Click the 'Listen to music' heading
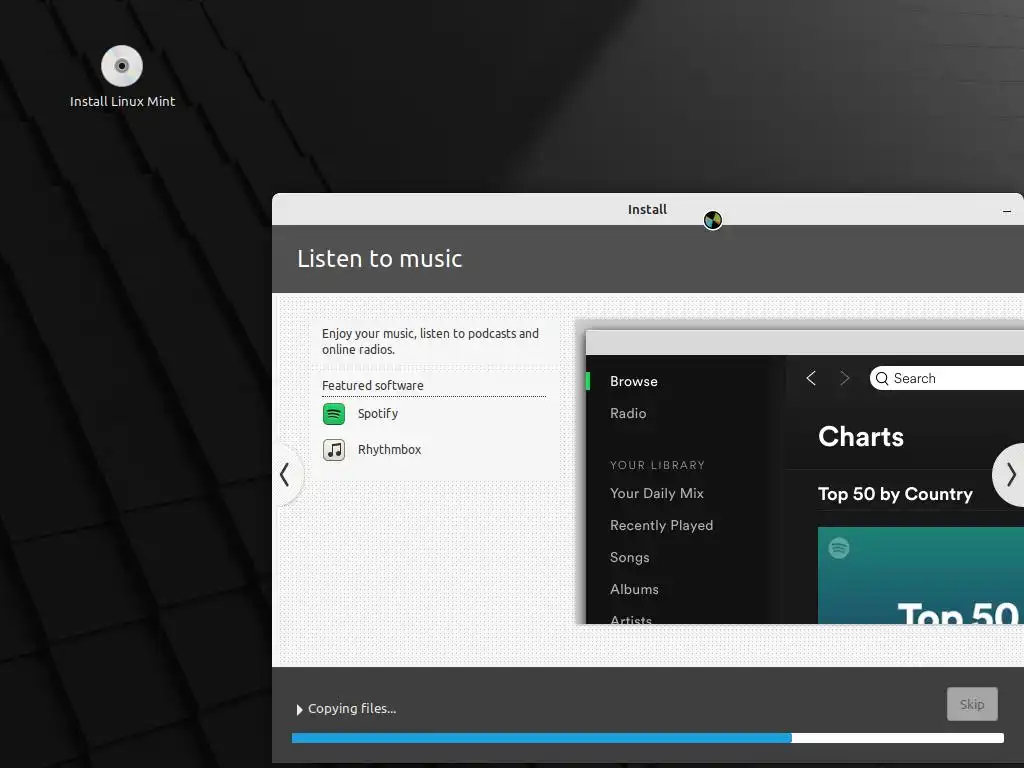This screenshot has height=768, width=1024. (379, 259)
